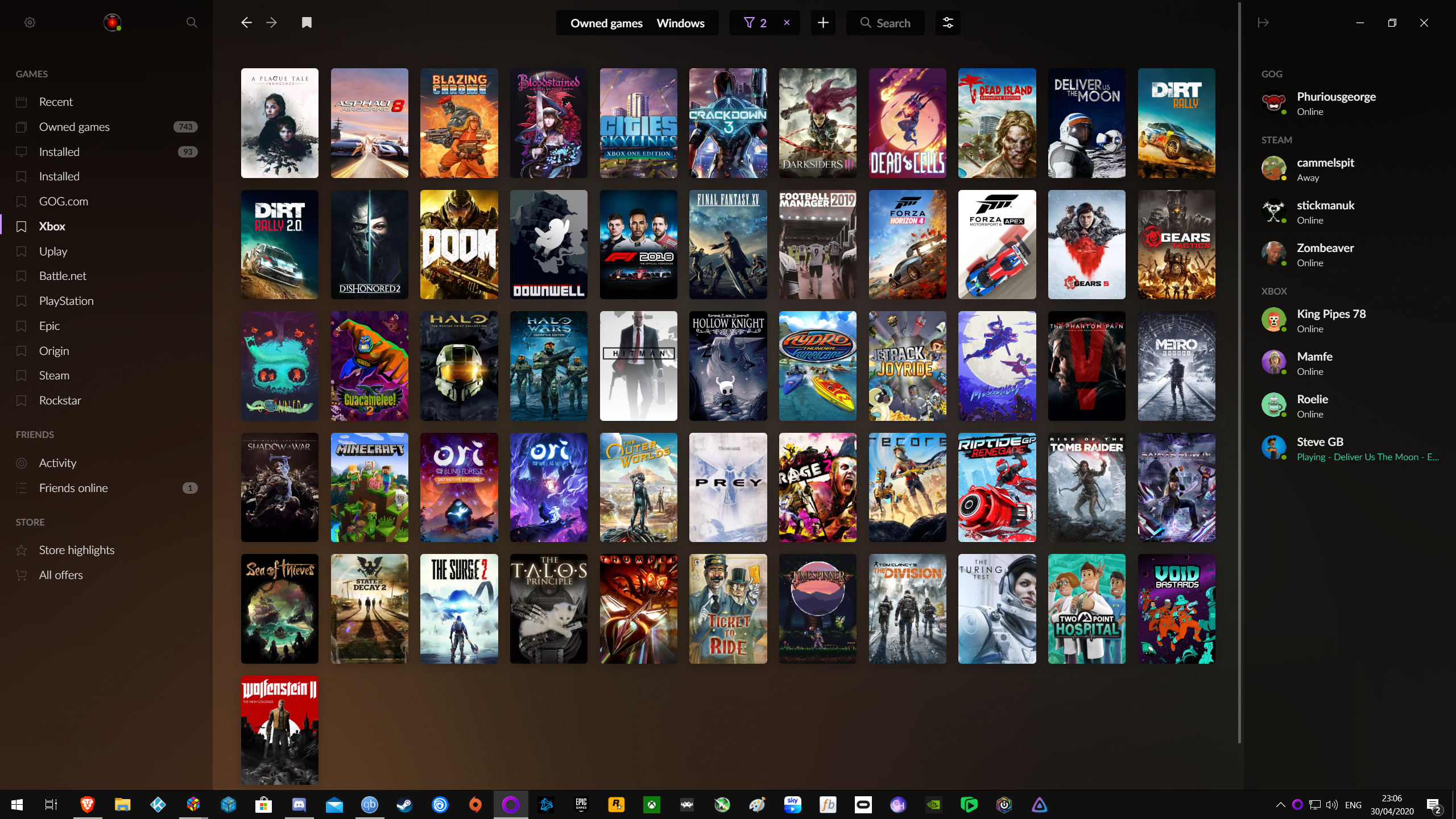Click the plus add button

pyautogui.click(x=823, y=23)
